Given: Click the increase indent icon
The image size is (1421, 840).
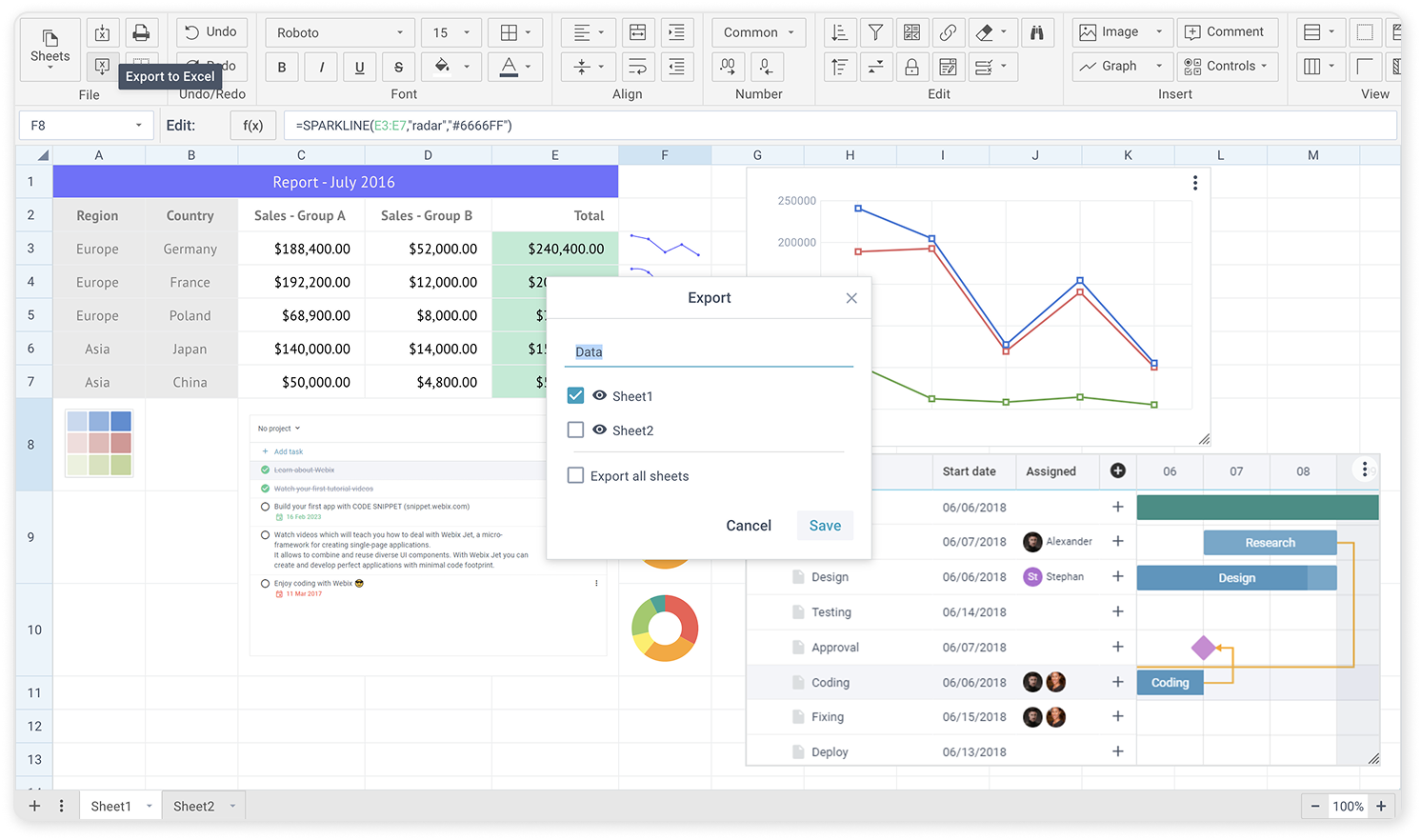Looking at the screenshot, I should 676,32.
